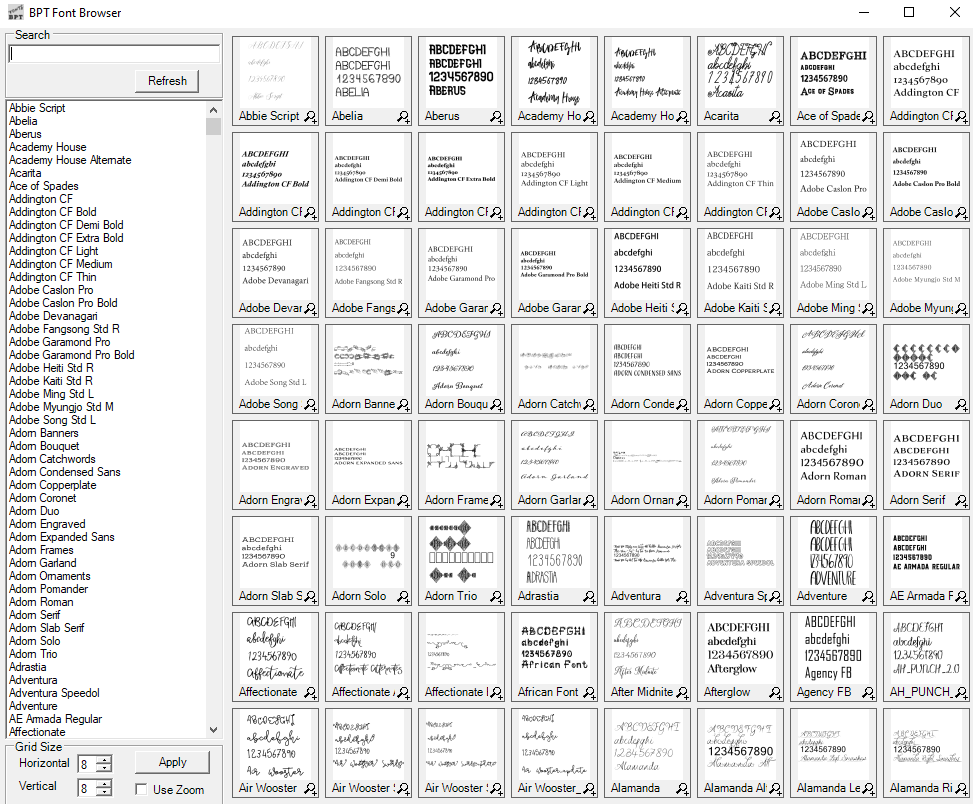The width and height of the screenshot is (973, 804).
Task: Decrease the Horizontal grid size with down arrow
Action: 105,767
